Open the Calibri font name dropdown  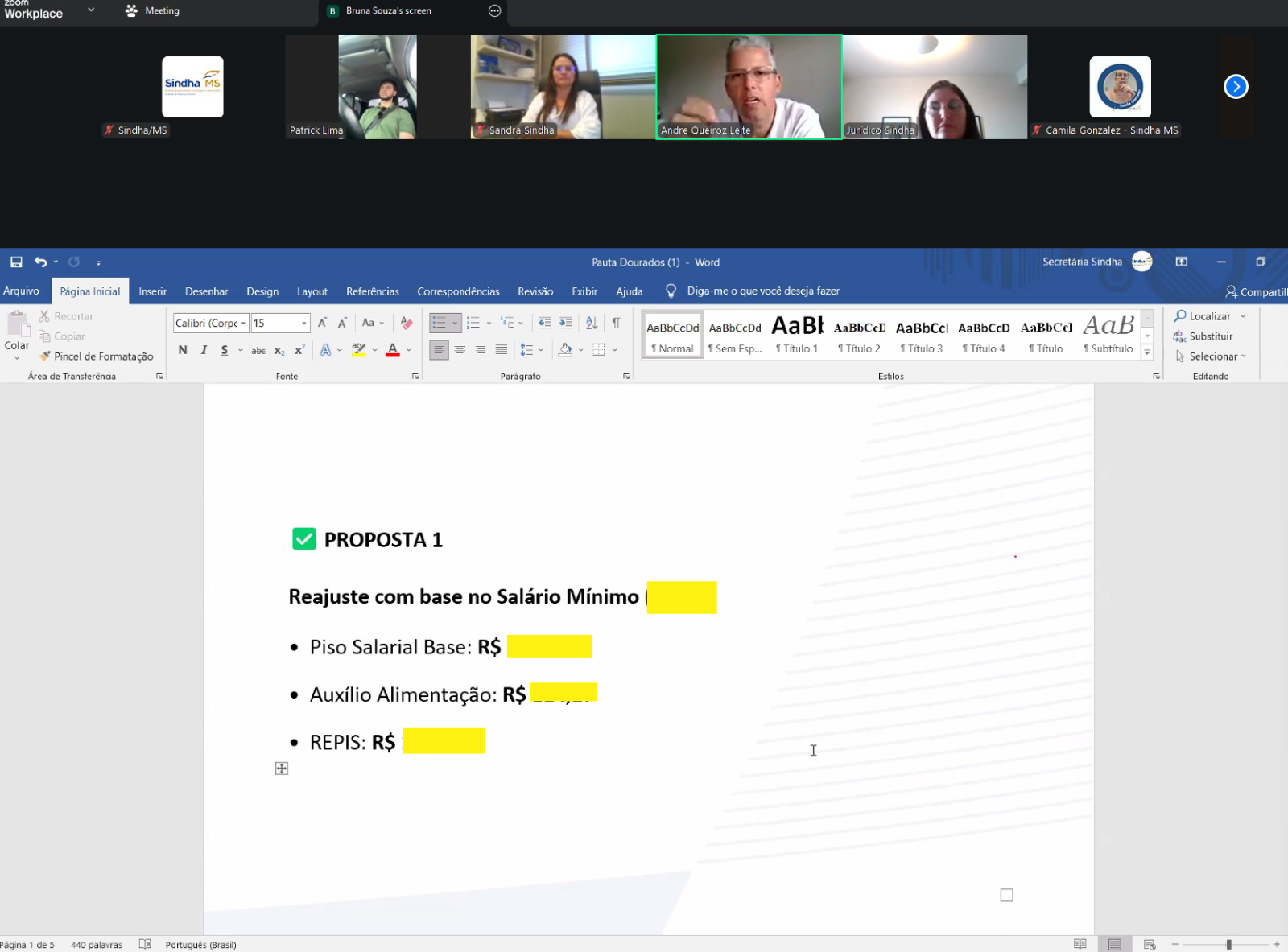pyautogui.click(x=243, y=323)
